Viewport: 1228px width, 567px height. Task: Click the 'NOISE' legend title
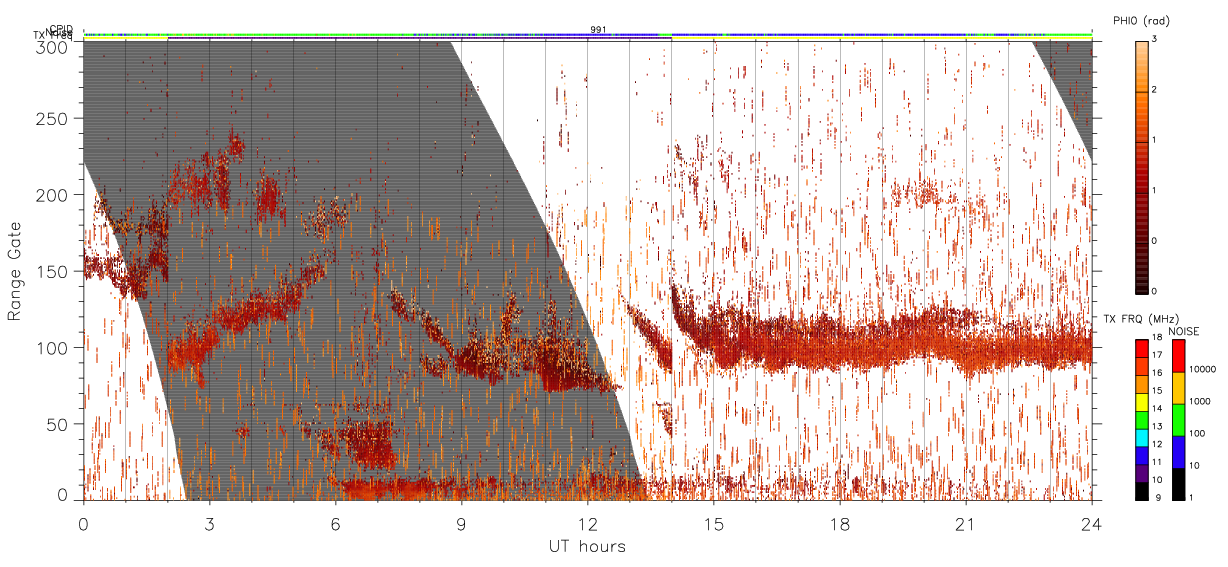[x=1186, y=331]
